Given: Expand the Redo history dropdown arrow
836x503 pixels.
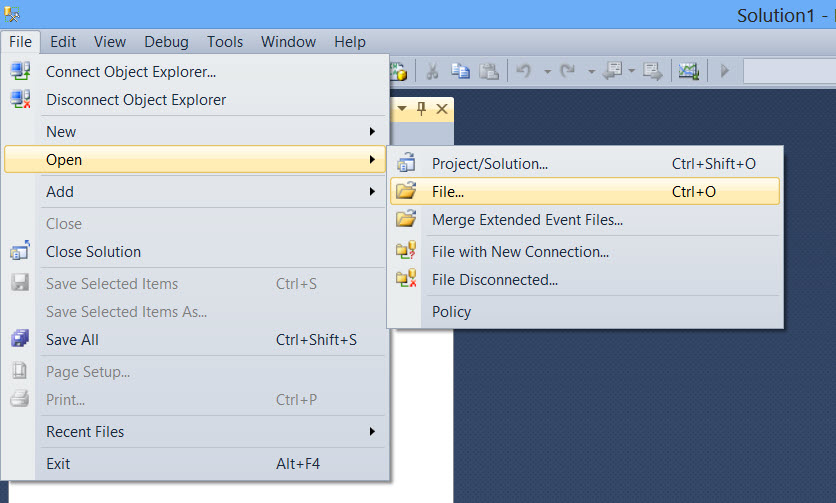Looking at the screenshot, I should pyautogui.click(x=591, y=71).
